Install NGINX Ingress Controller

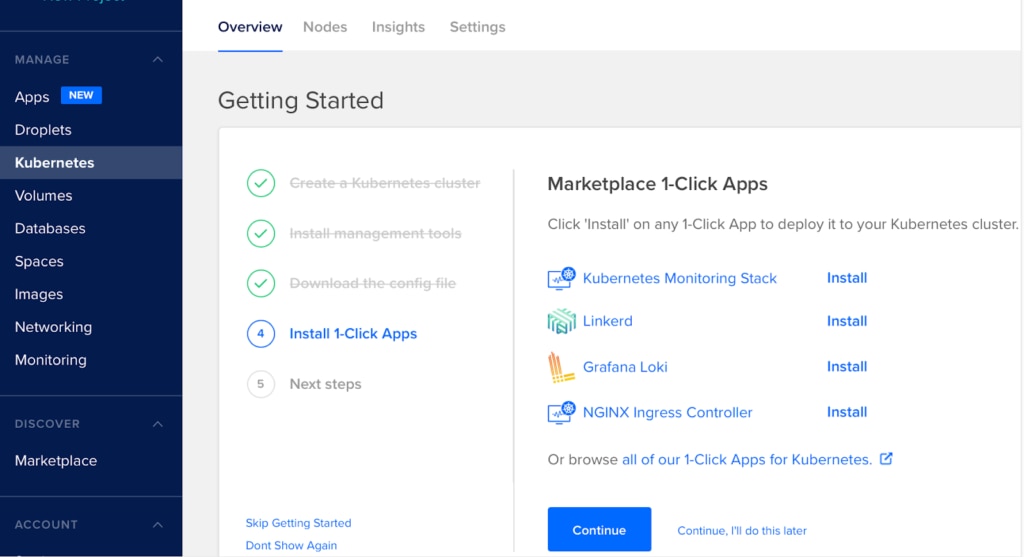click(847, 412)
